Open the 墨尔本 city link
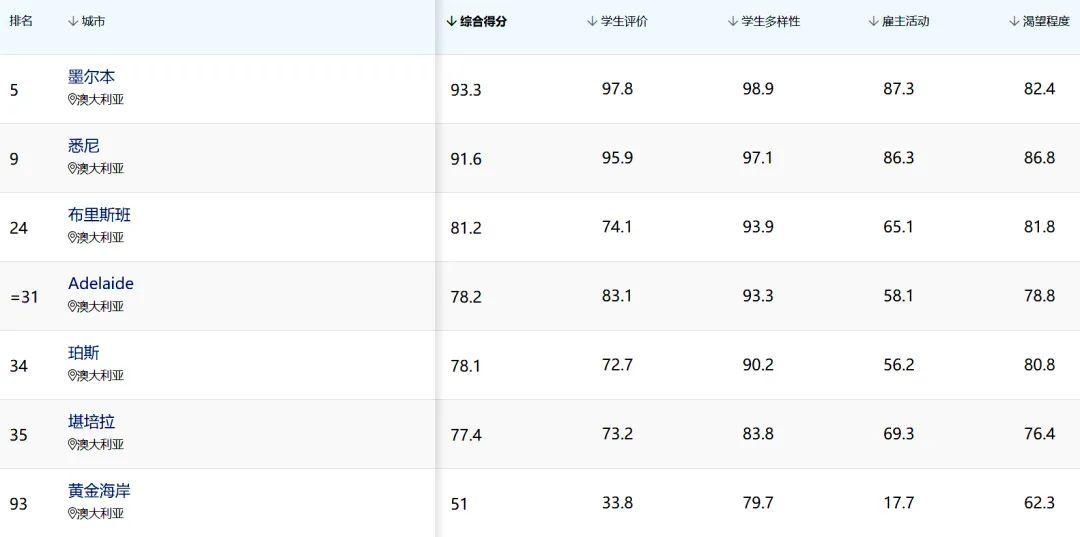1080x537 pixels. point(92,76)
